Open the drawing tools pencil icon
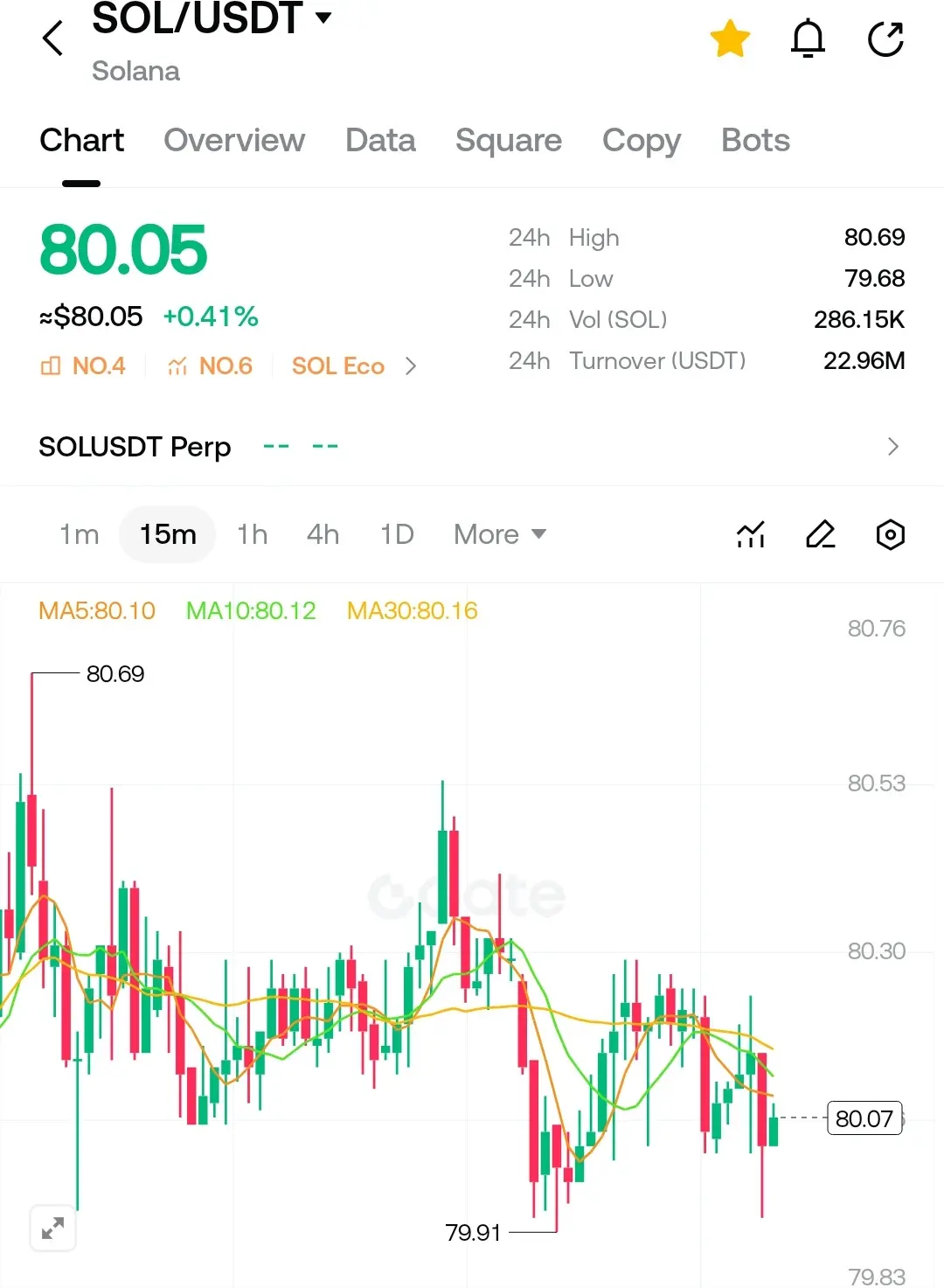The image size is (944, 1288). click(820, 533)
